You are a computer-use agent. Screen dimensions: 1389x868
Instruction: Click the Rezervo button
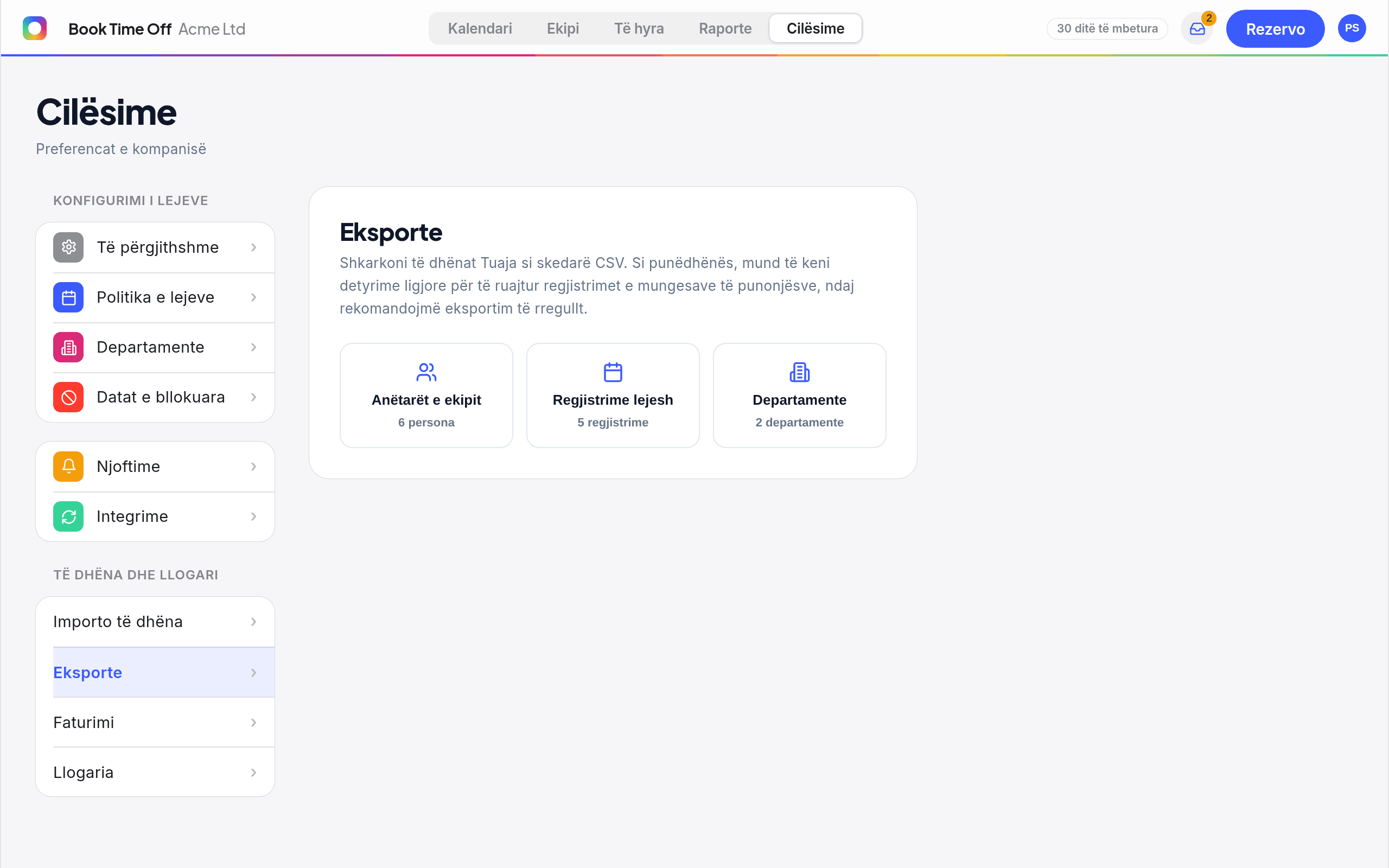click(x=1275, y=29)
